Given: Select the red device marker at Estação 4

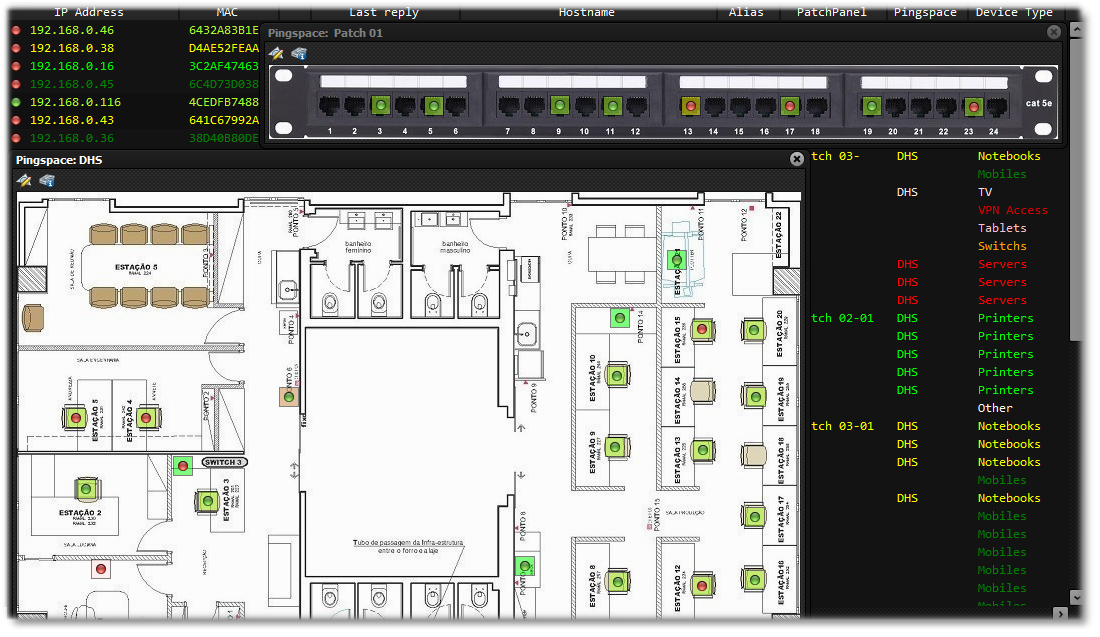Looking at the screenshot, I should pos(146,418).
